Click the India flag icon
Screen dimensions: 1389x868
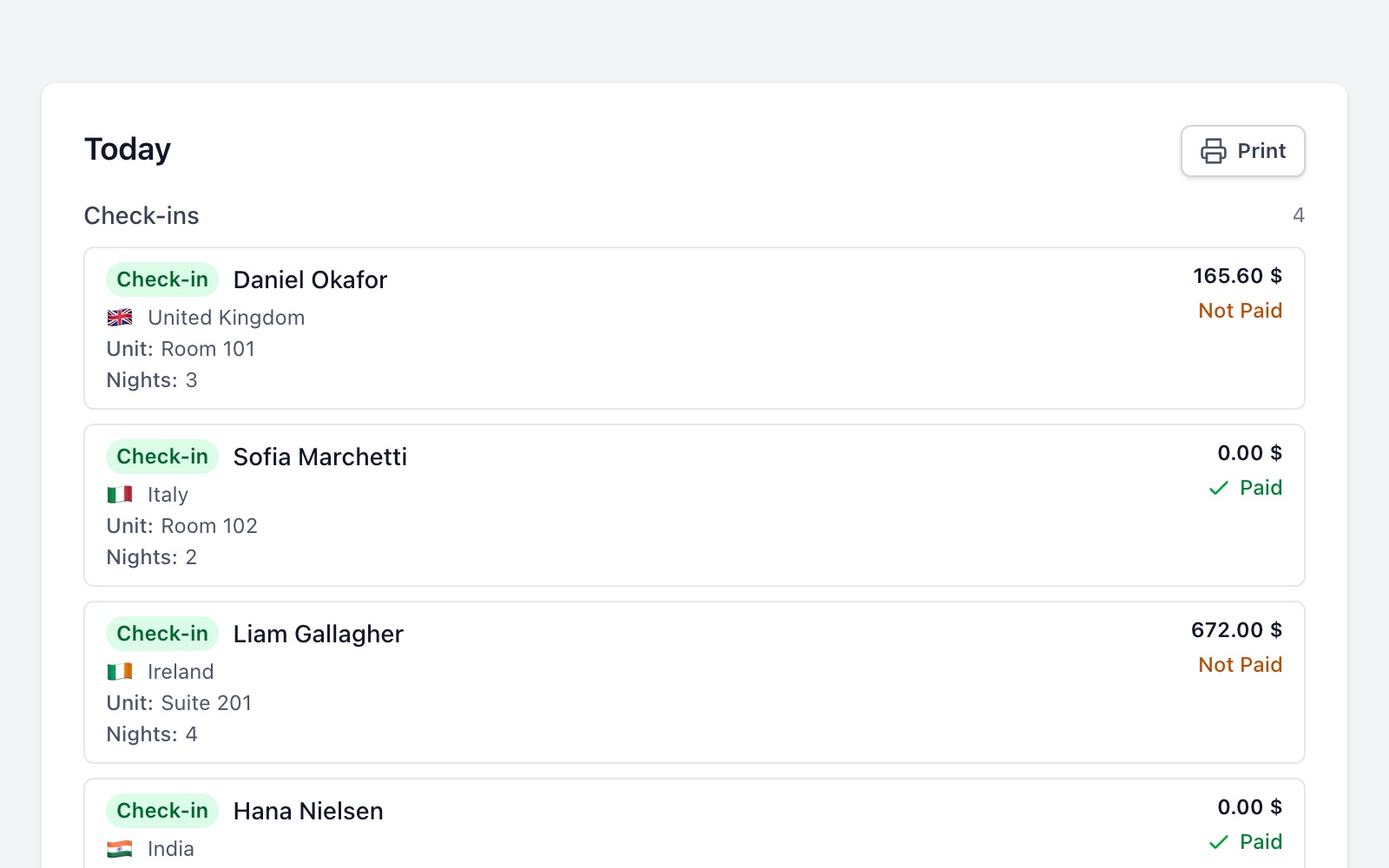tap(120, 849)
